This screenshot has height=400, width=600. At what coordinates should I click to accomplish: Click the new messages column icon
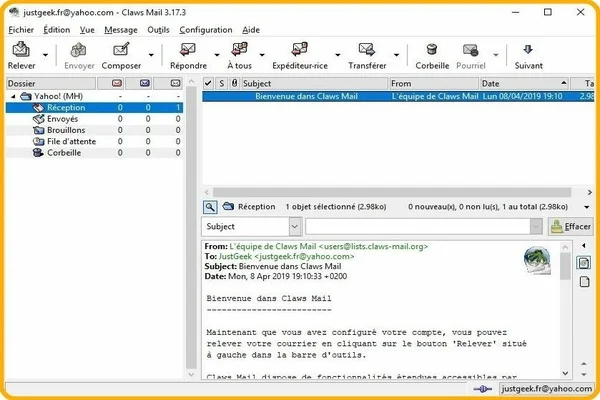[117, 83]
